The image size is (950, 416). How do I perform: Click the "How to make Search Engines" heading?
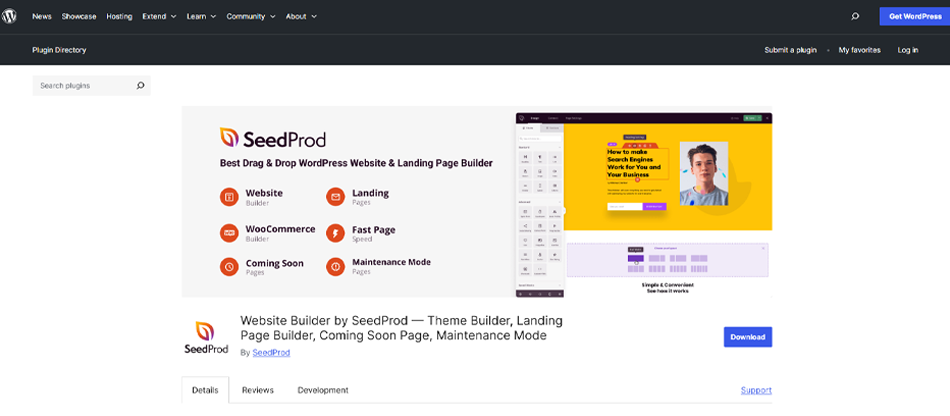[634, 163]
